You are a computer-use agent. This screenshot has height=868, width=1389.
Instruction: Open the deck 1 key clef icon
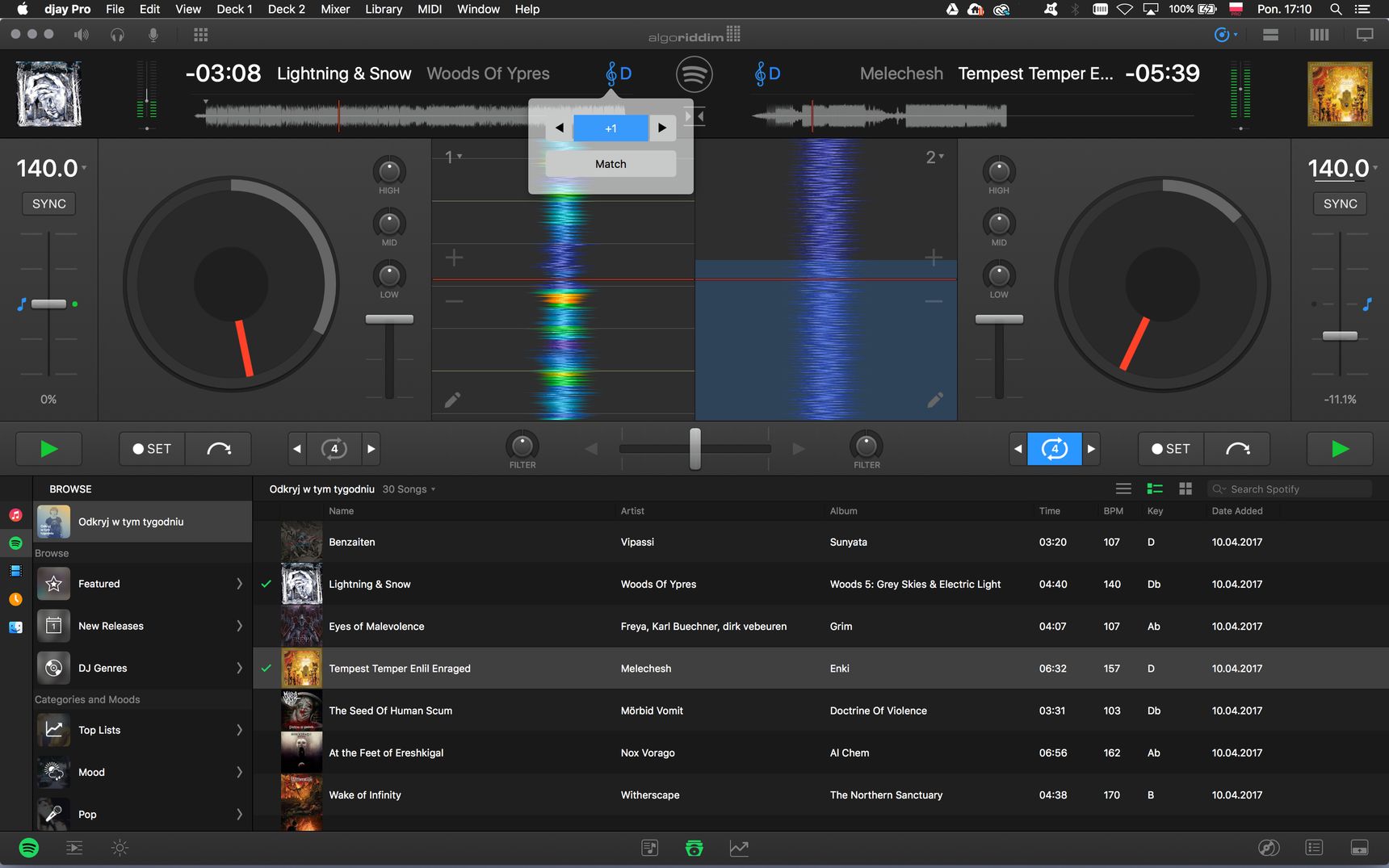coord(619,73)
